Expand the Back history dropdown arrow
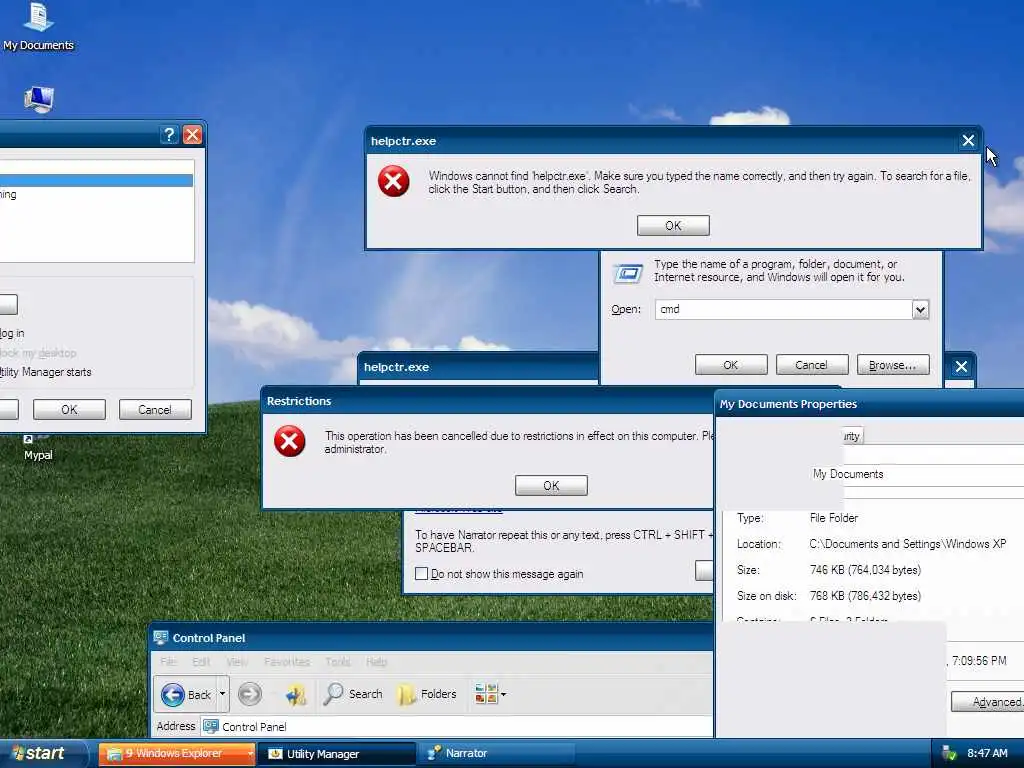 click(x=222, y=694)
